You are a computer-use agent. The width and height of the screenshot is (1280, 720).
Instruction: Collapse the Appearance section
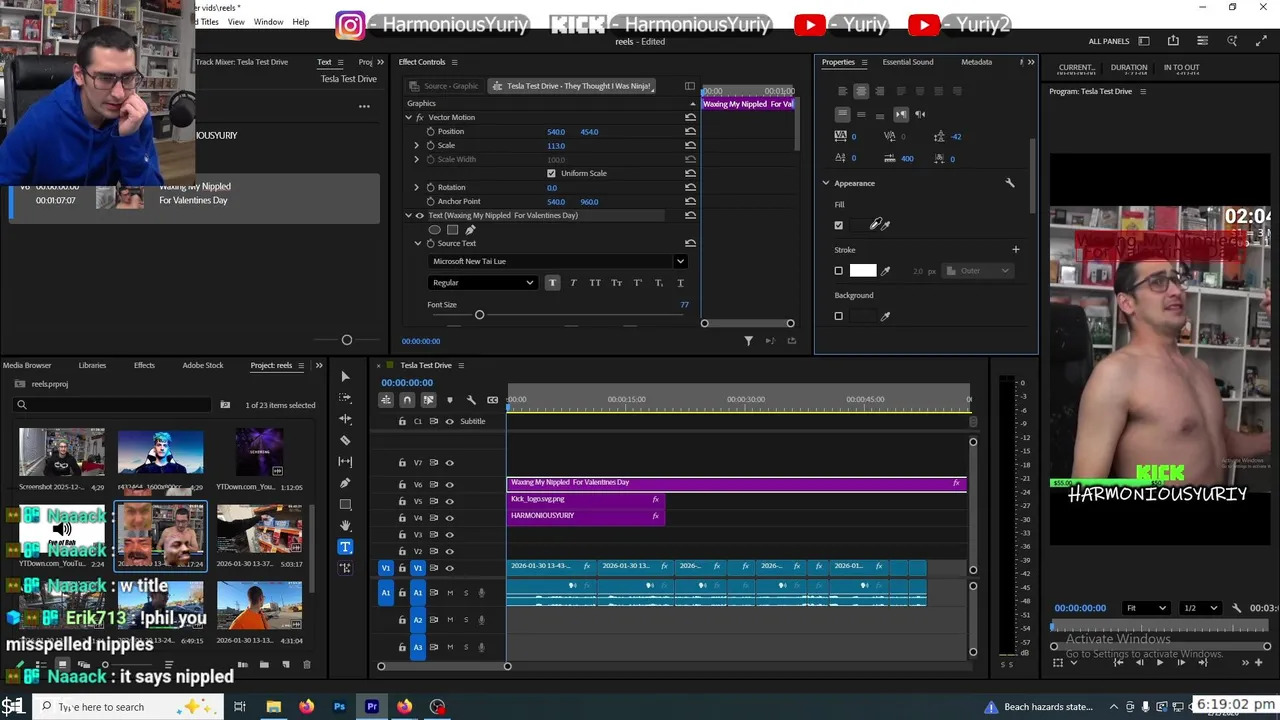(x=826, y=183)
